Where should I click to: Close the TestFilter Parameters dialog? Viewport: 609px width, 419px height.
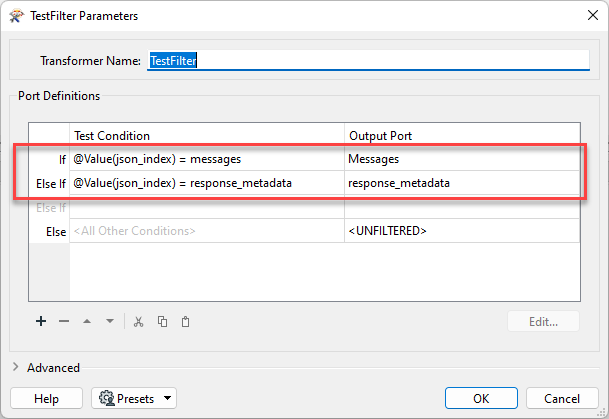(x=593, y=15)
